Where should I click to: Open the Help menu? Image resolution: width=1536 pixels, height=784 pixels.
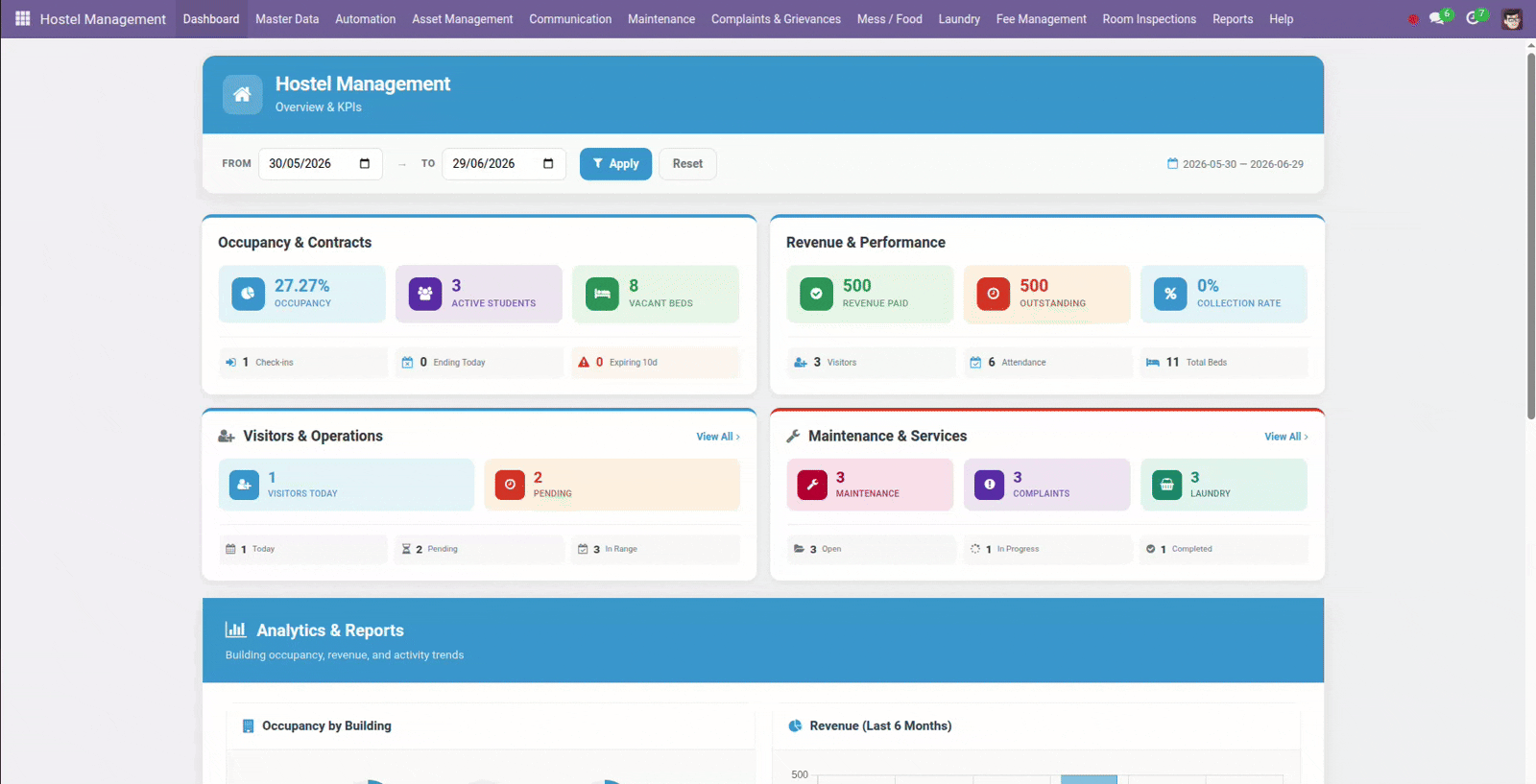pos(1282,19)
